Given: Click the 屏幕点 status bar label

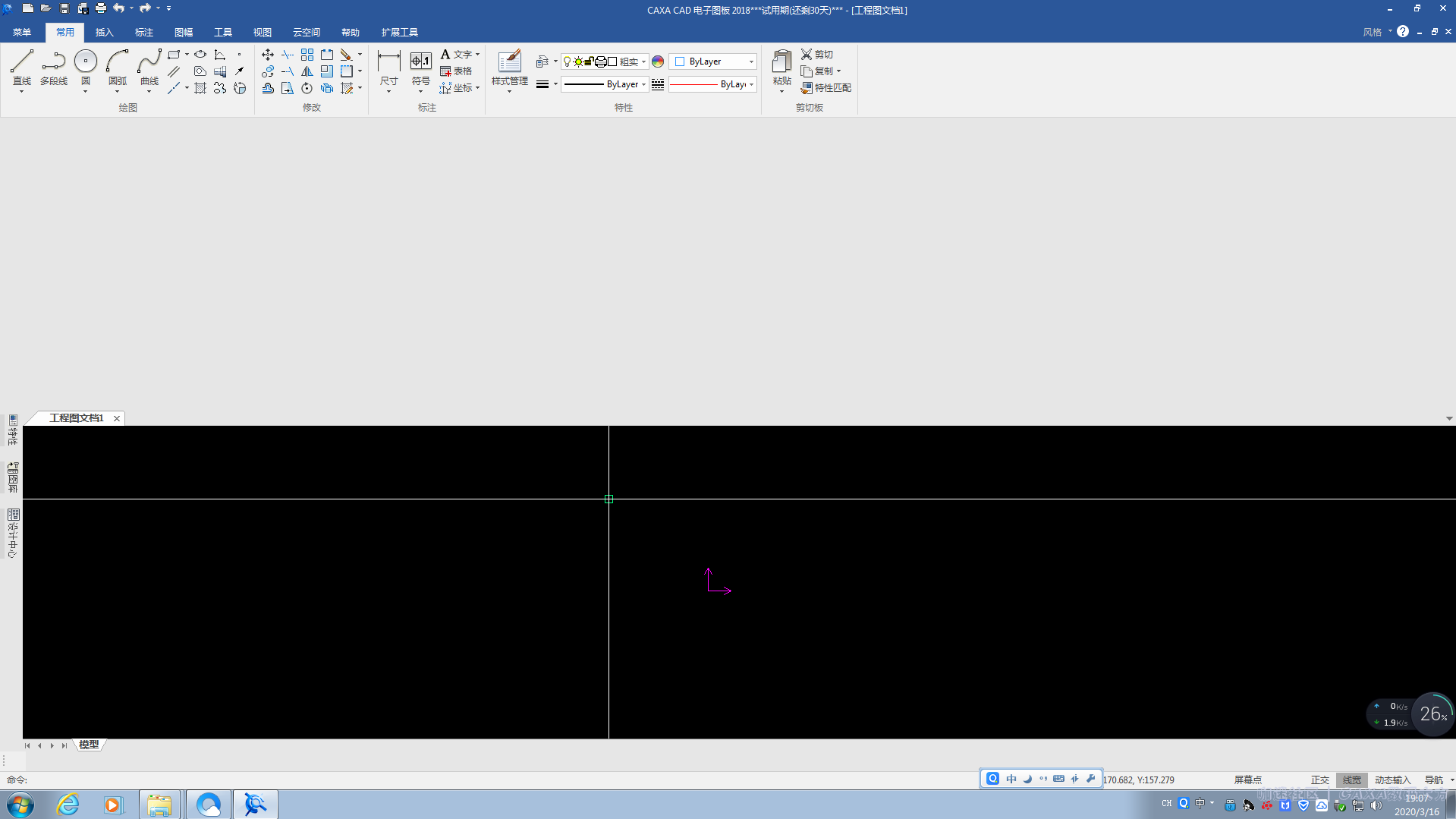Looking at the screenshot, I should pyautogui.click(x=1248, y=780).
